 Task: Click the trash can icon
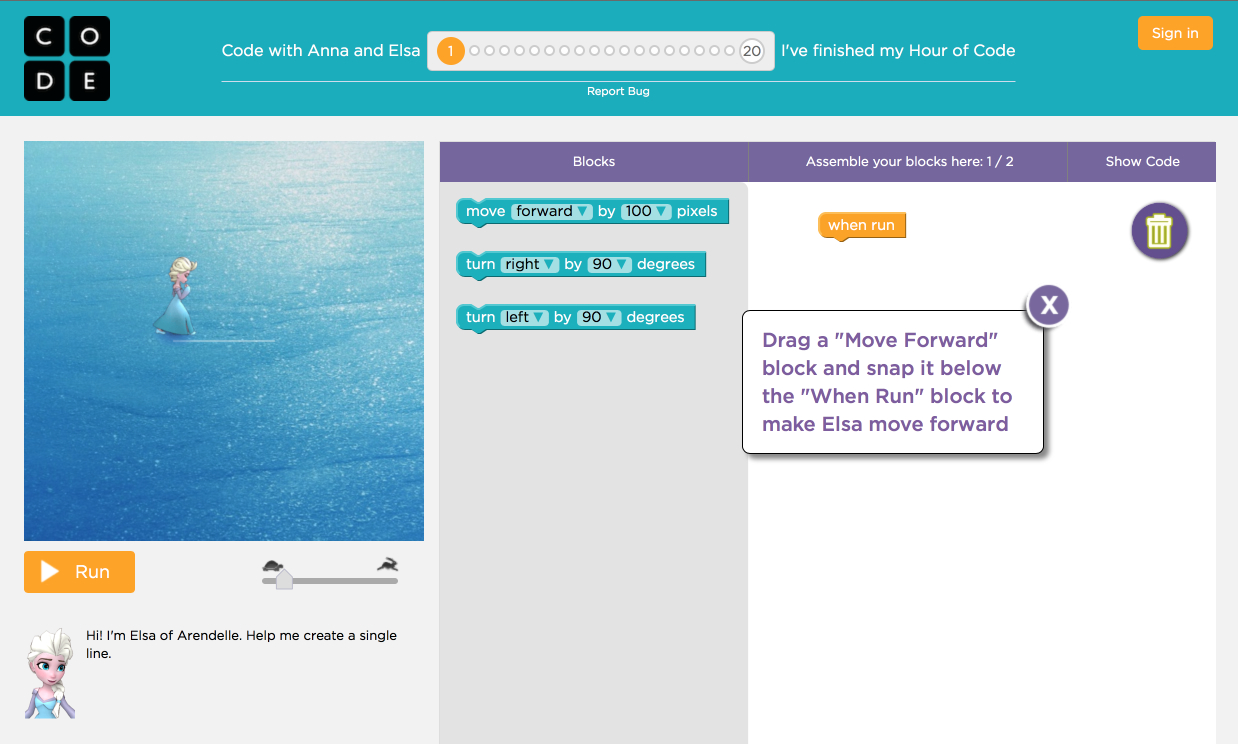(1159, 232)
